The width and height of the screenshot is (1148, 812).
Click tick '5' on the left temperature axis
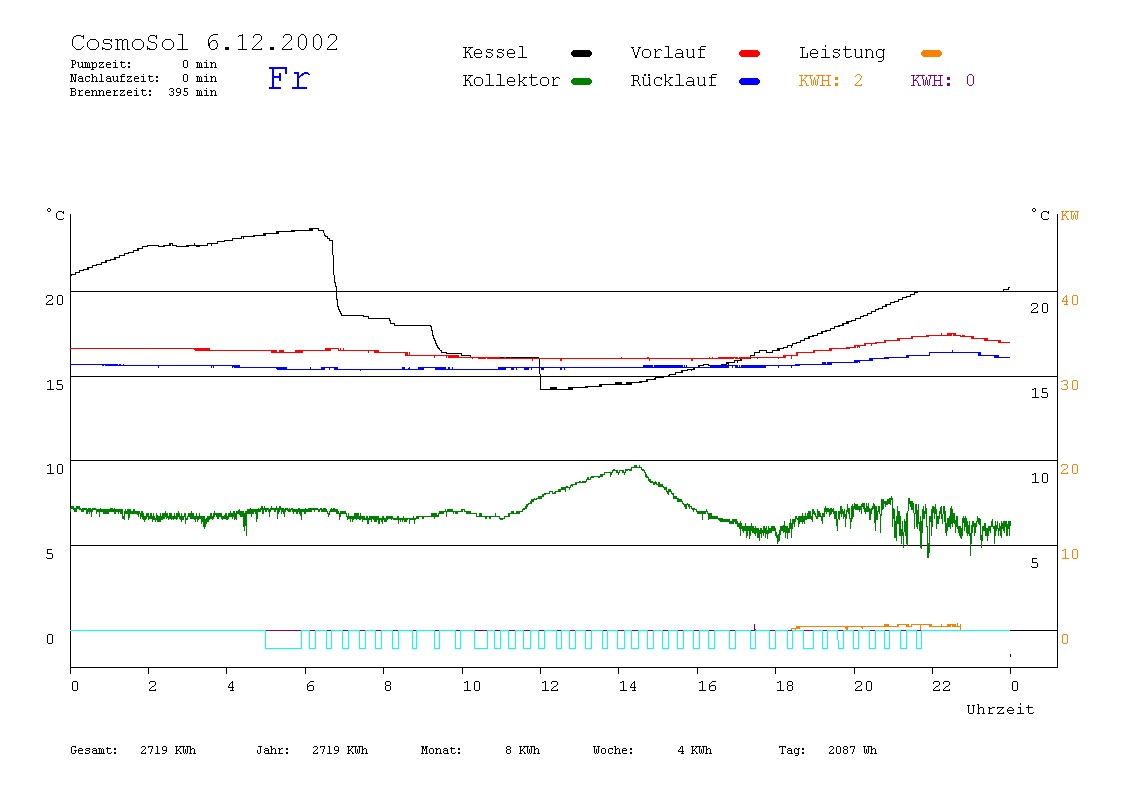50,554
